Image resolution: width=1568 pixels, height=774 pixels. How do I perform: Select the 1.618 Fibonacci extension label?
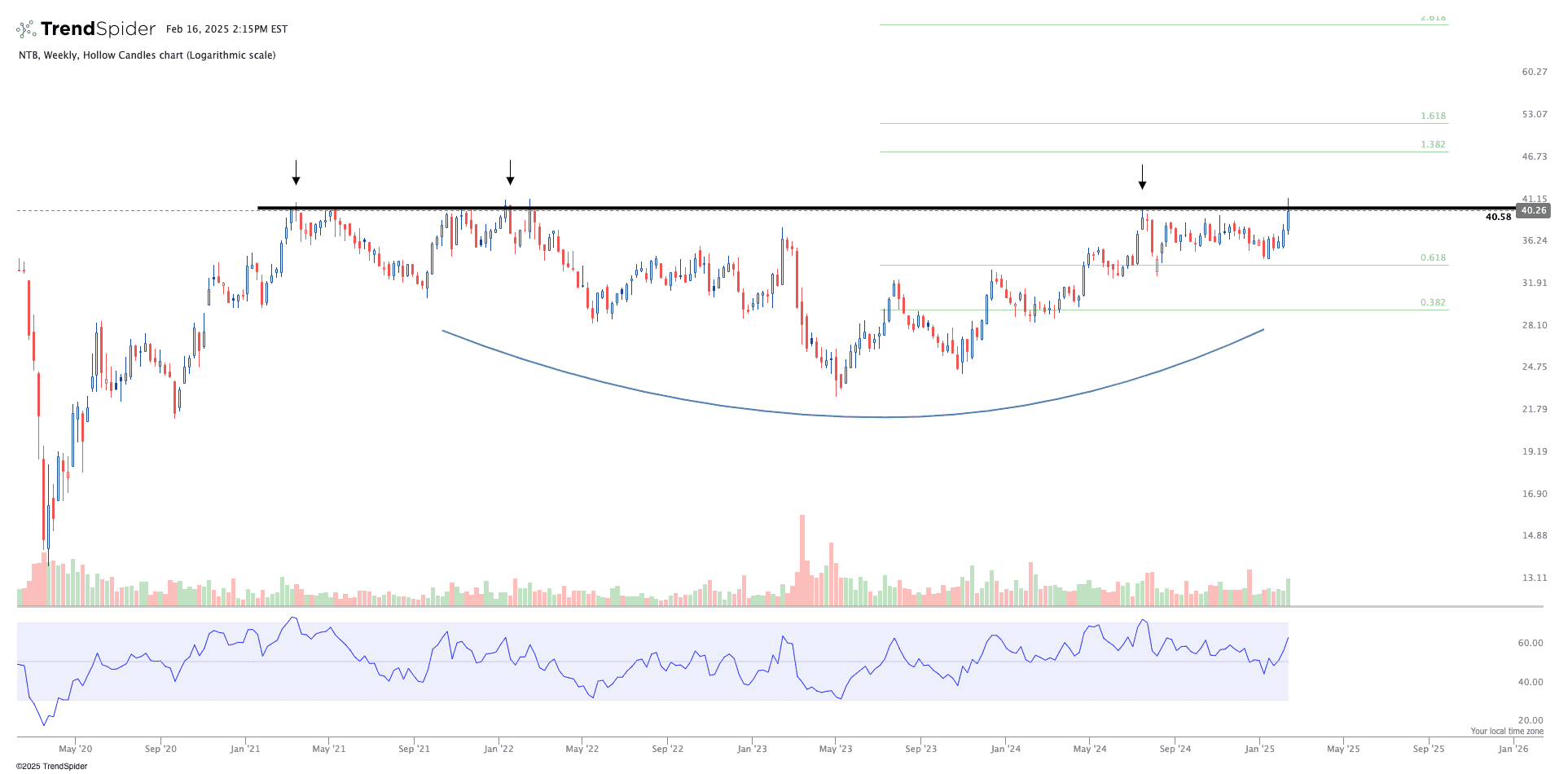click(x=1433, y=116)
